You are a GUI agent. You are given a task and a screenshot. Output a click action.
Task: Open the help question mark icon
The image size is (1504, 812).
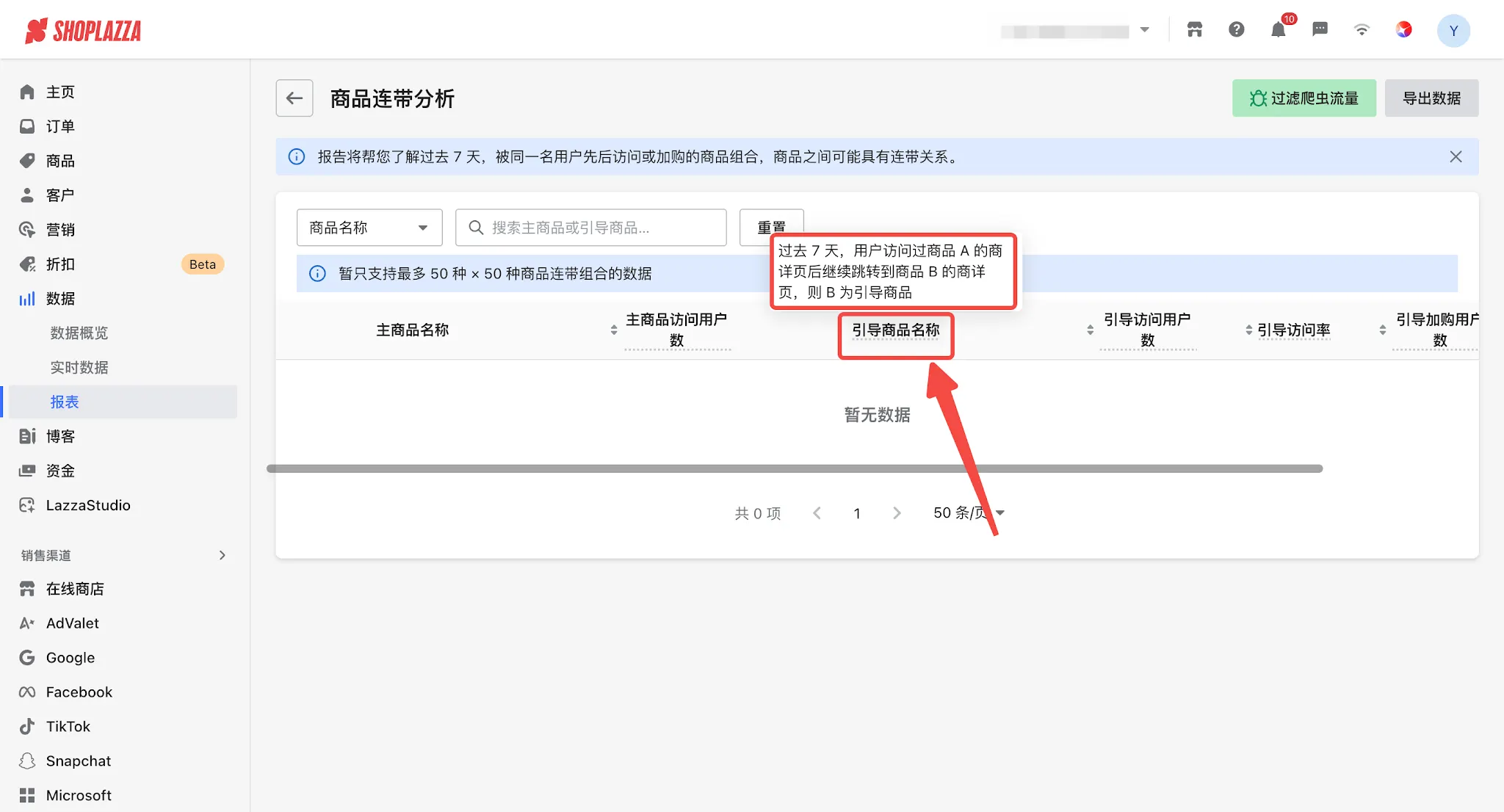[x=1237, y=29]
